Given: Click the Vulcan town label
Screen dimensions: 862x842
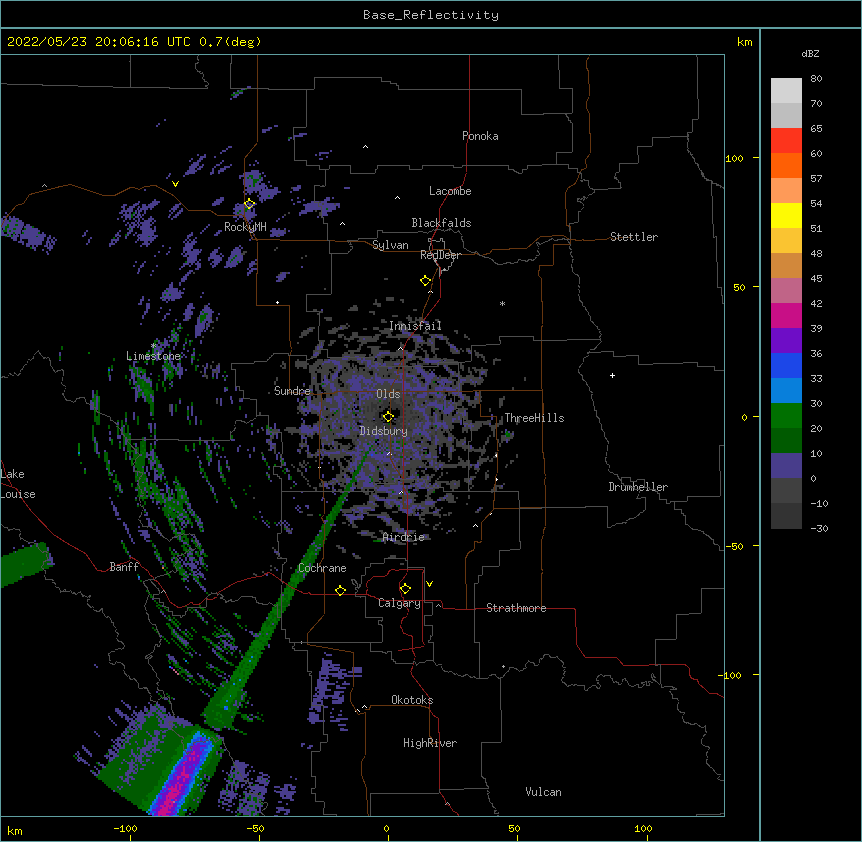Looking at the screenshot, I should pyautogui.click(x=543, y=792).
